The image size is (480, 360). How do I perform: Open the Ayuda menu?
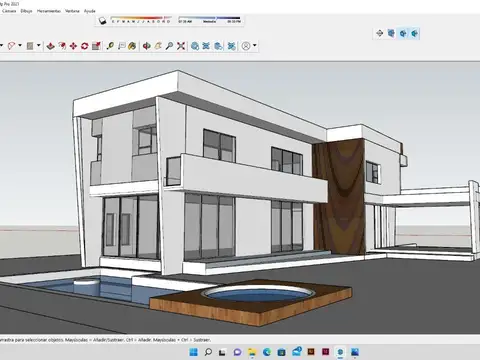[90, 11]
